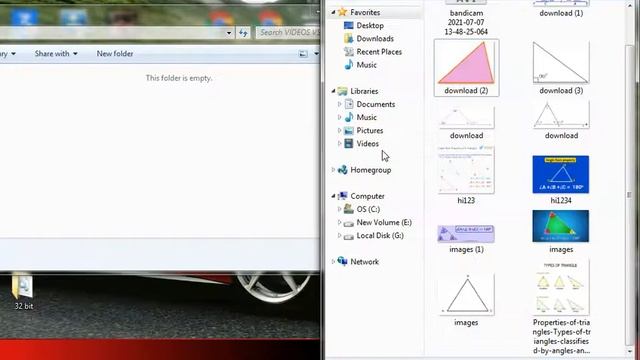Click the 32 bit desktop label
Viewport: 640px width, 360px height.
tap(23, 306)
